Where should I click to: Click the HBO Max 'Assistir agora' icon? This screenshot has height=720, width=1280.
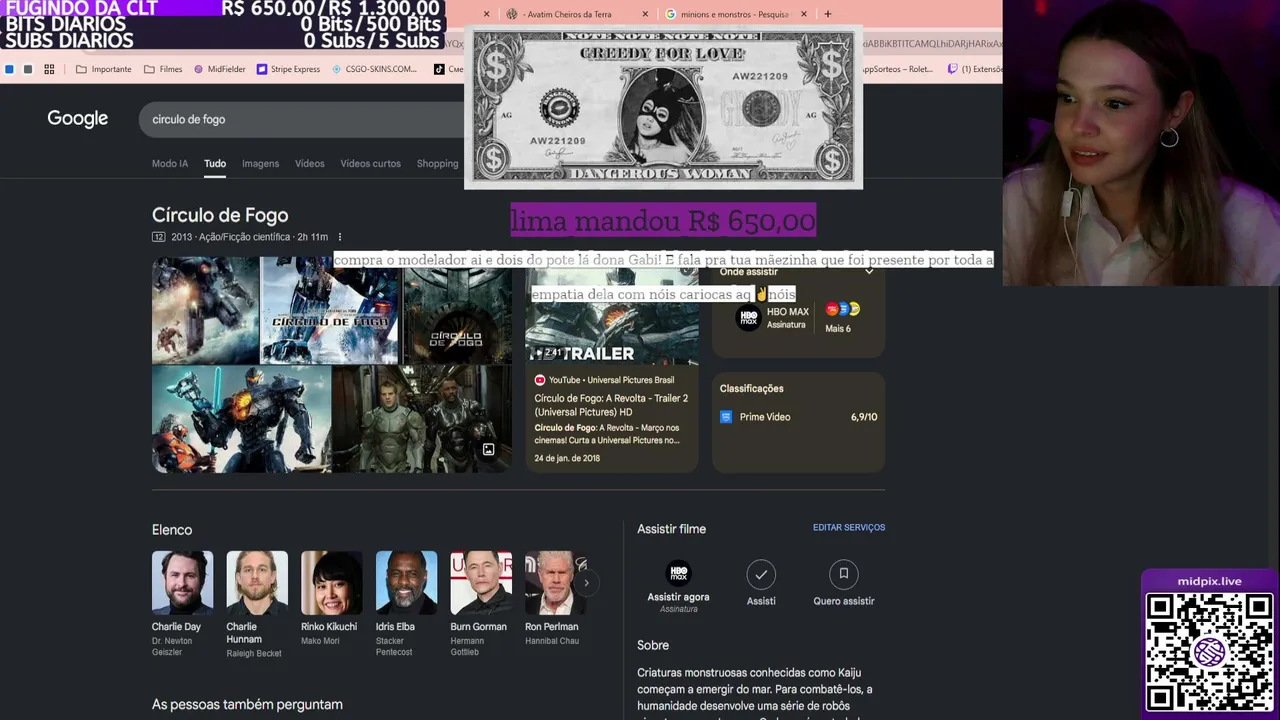pyautogui.click(x=678, y=574)
